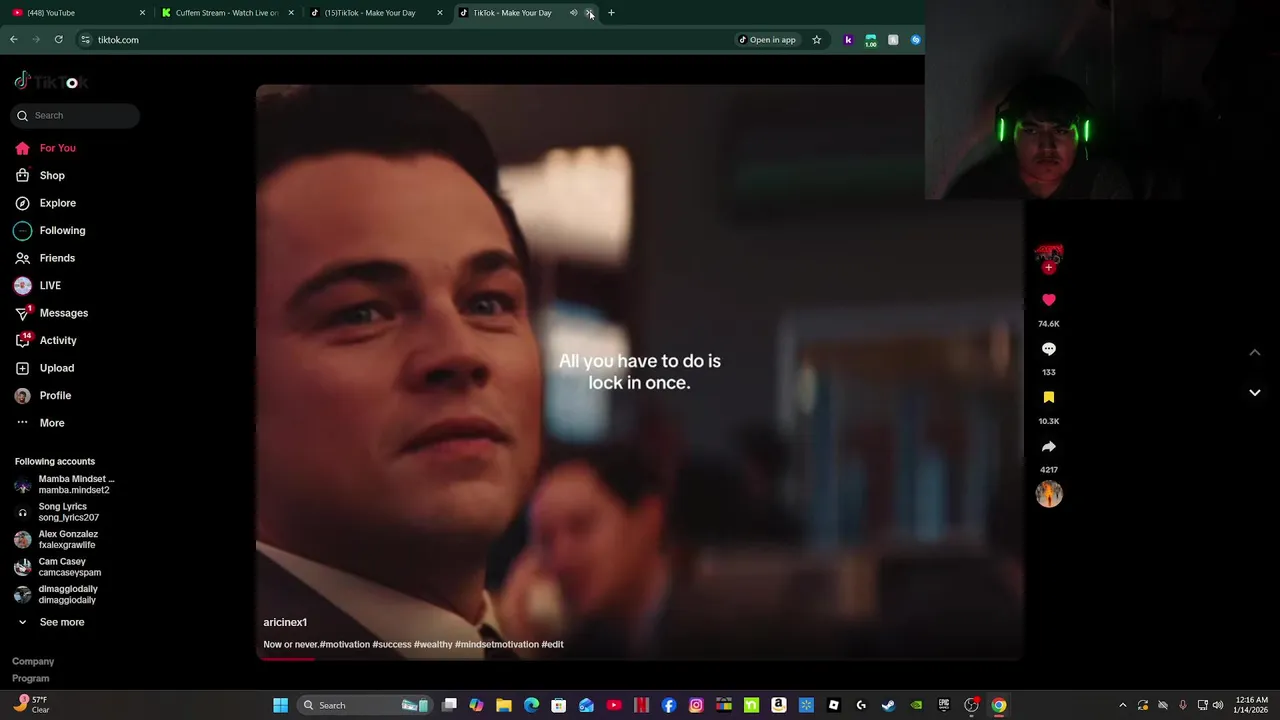Open the Program footer link
1280x720 pixels.
pyautogui.click(x=31, y=679)
